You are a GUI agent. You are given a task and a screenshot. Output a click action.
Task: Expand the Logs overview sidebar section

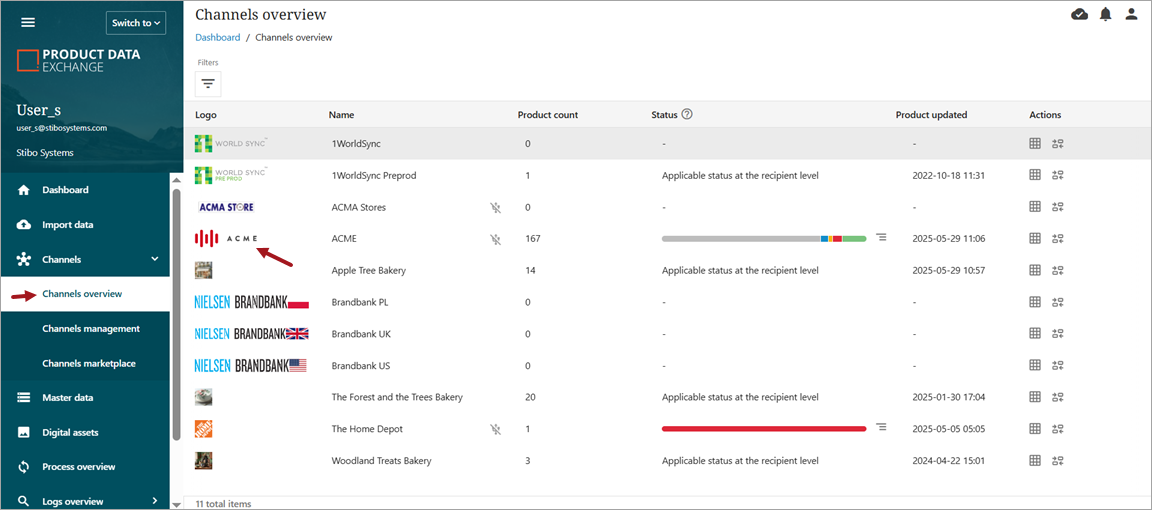154,501
